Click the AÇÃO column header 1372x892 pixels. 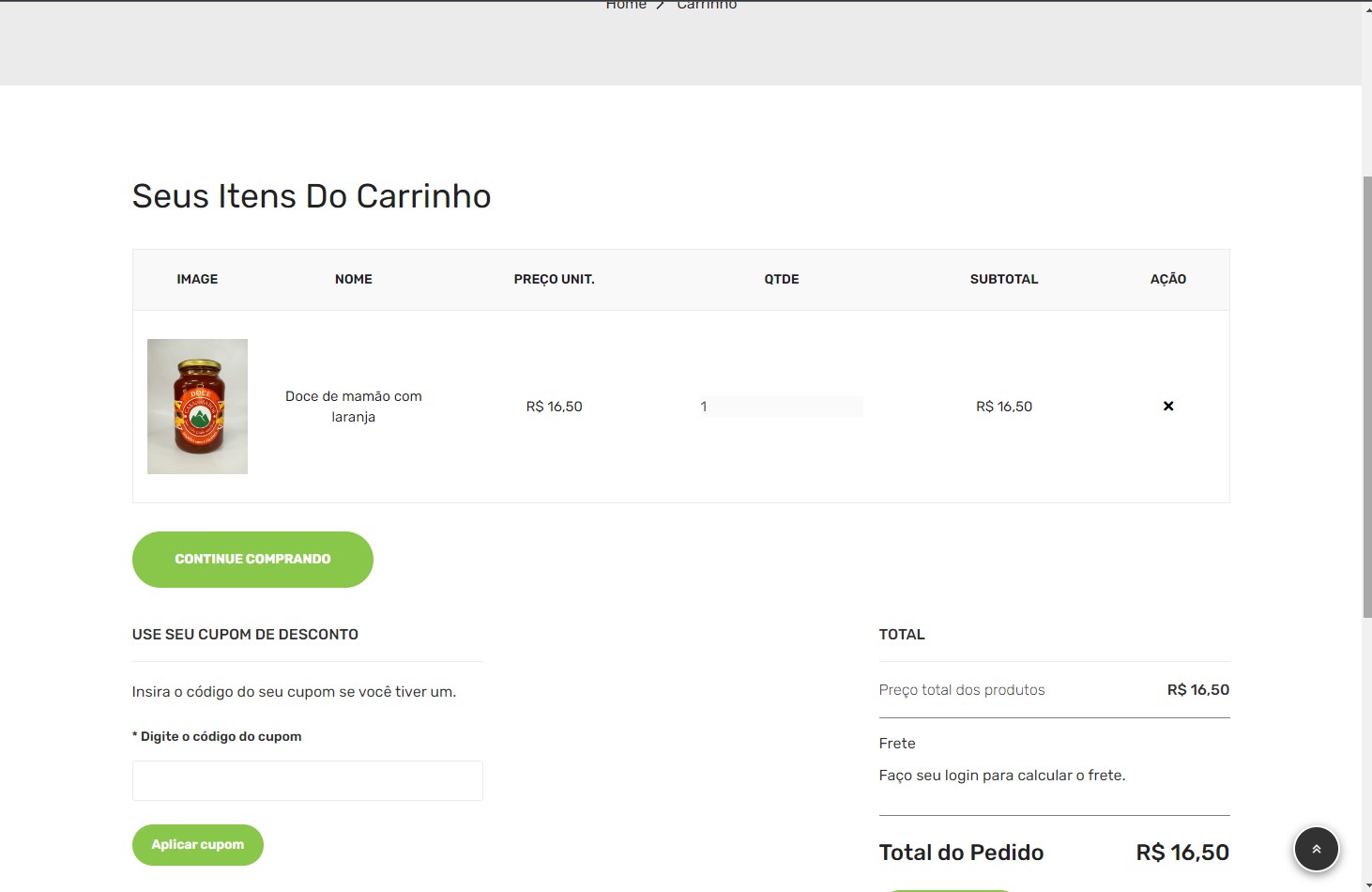tap(1167, 280)
